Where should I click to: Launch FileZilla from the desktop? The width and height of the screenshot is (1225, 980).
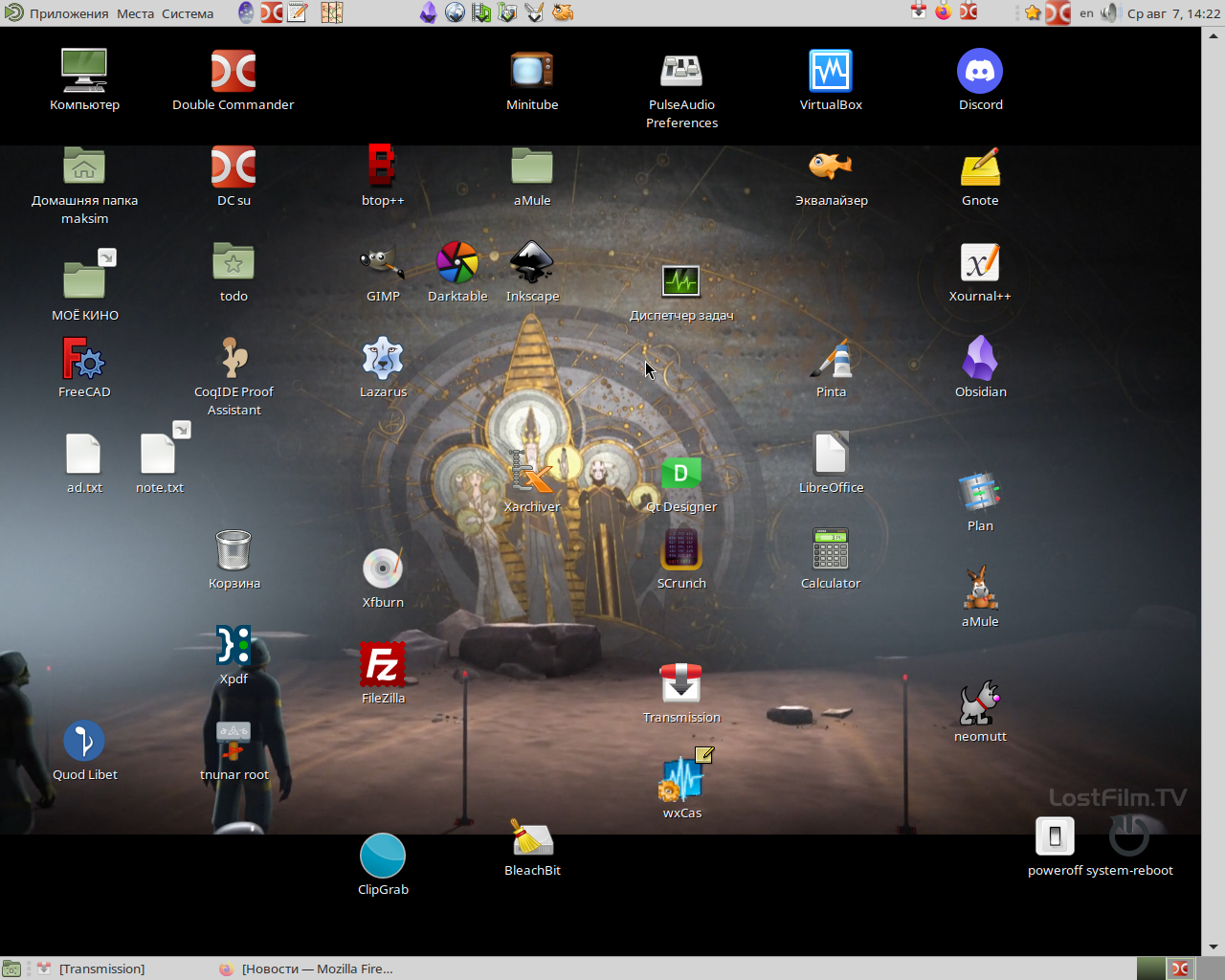383,665
